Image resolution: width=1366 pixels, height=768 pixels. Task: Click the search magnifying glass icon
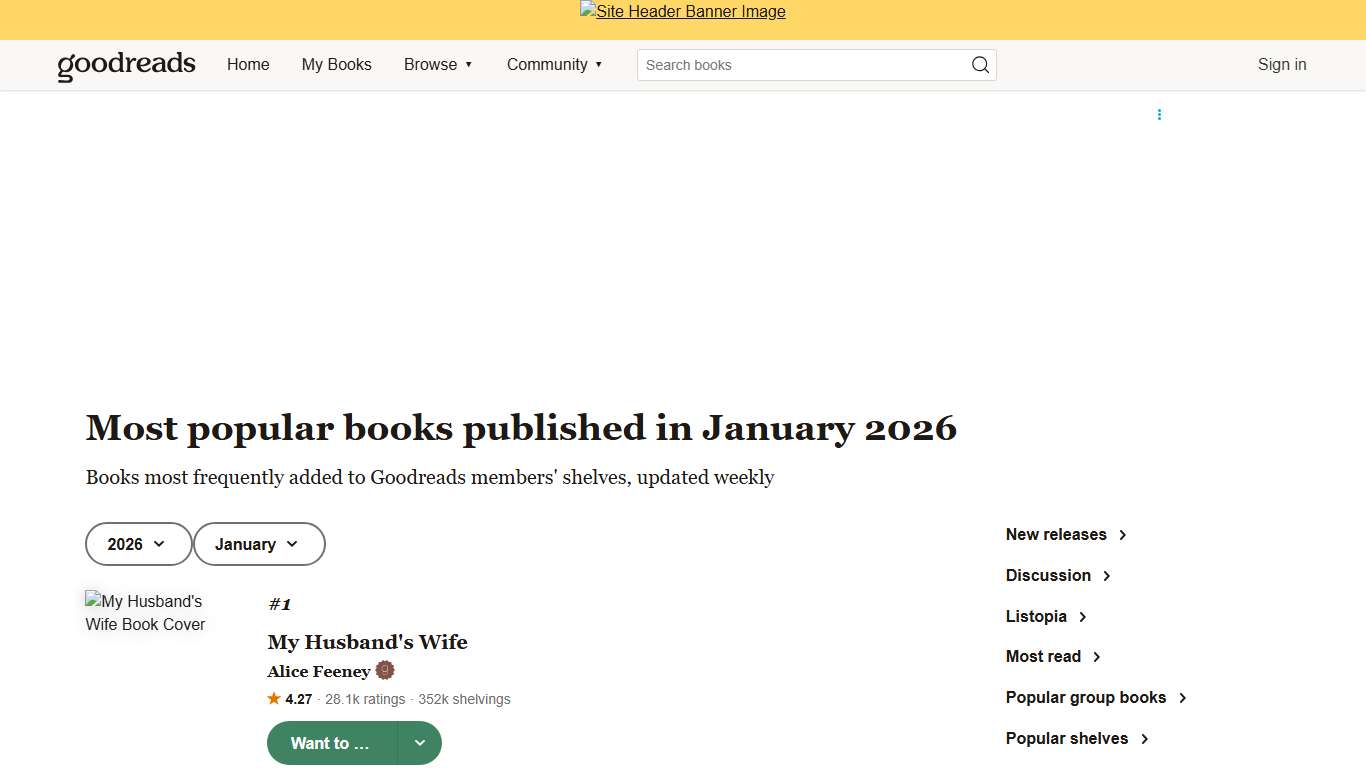pyautogui.click(x=980, y=64)
